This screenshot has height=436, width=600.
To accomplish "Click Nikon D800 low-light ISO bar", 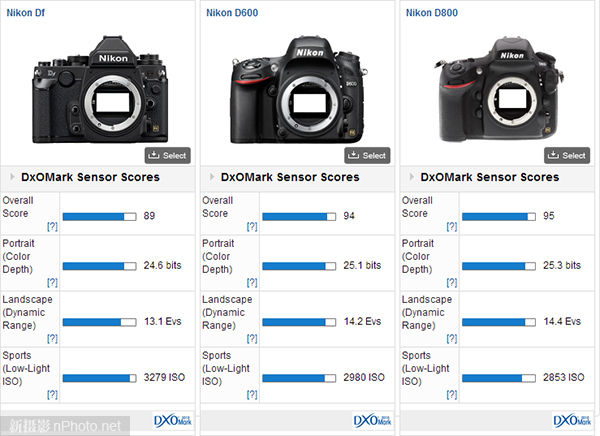I will (x=499, y=378).
